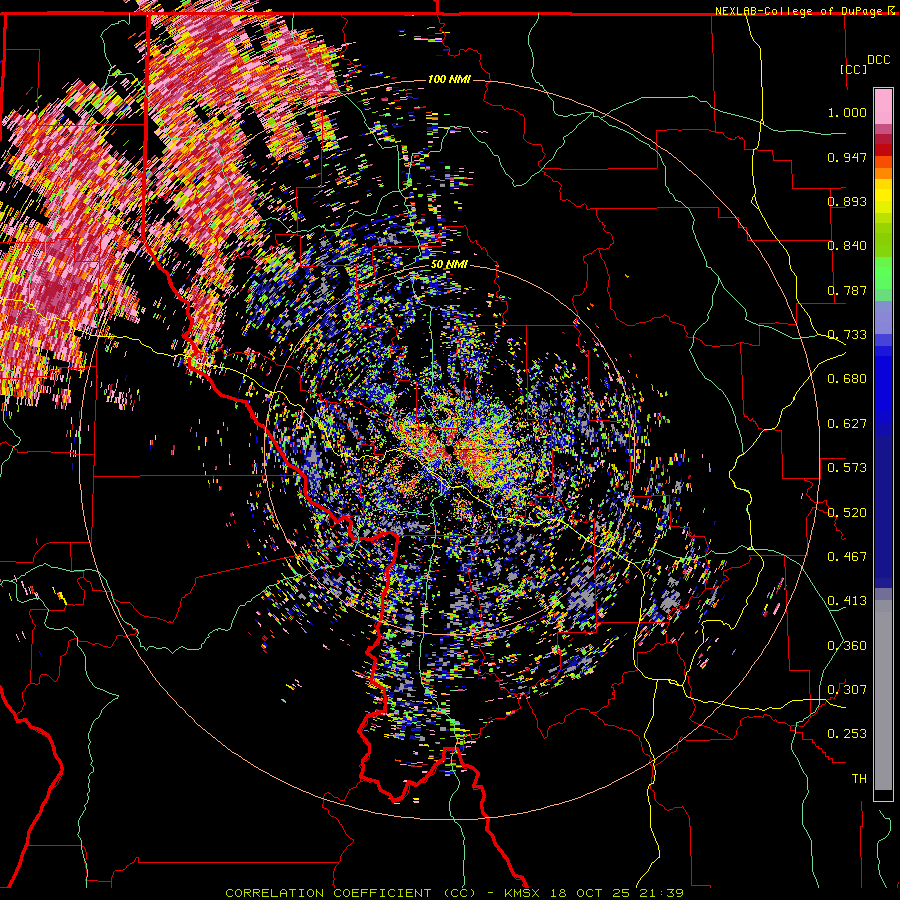Click the 0.787 scale value
Viewport: 900px width, 900px height.
(847, 290)
